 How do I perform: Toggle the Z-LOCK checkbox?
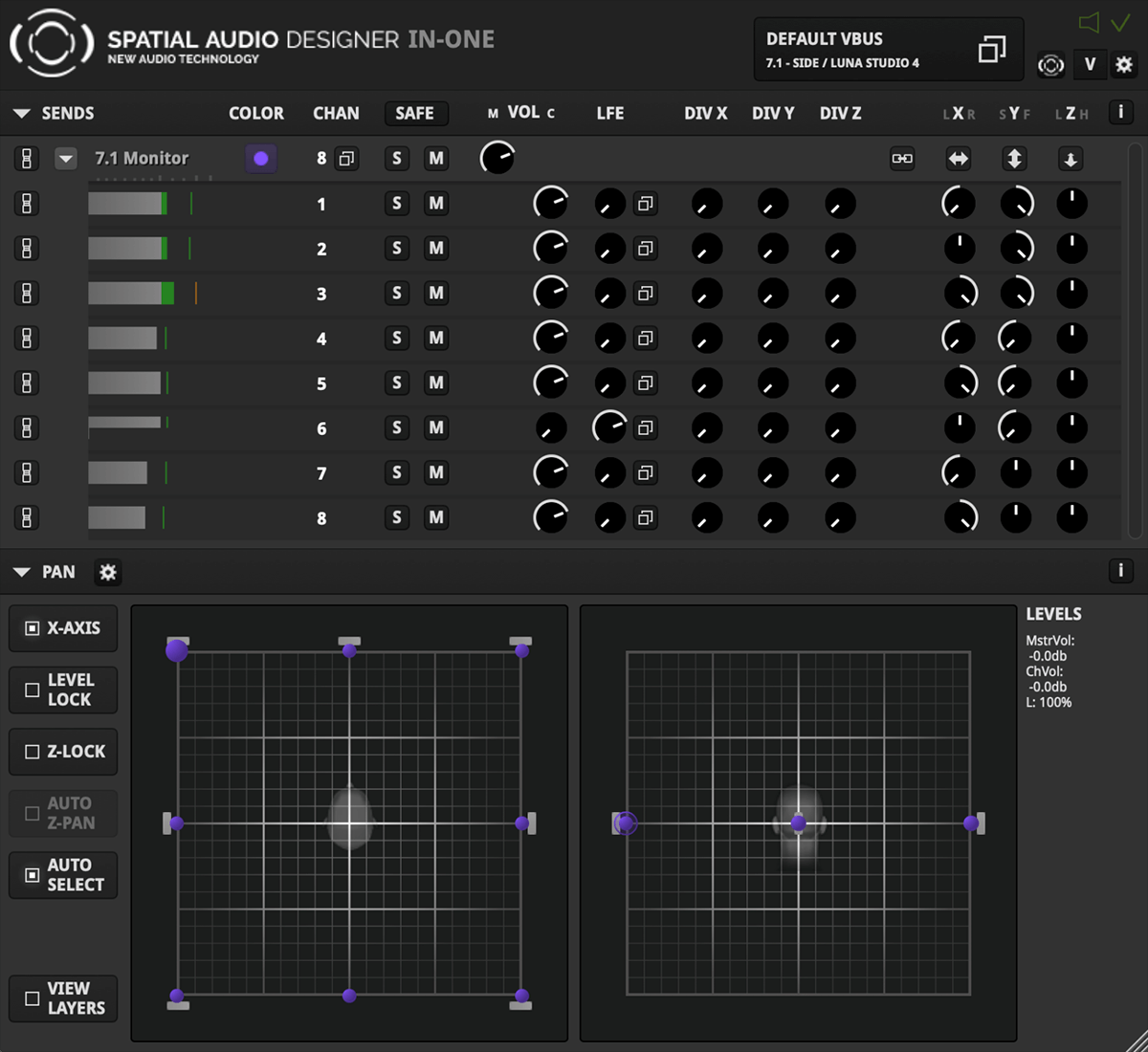pos(33,752)
